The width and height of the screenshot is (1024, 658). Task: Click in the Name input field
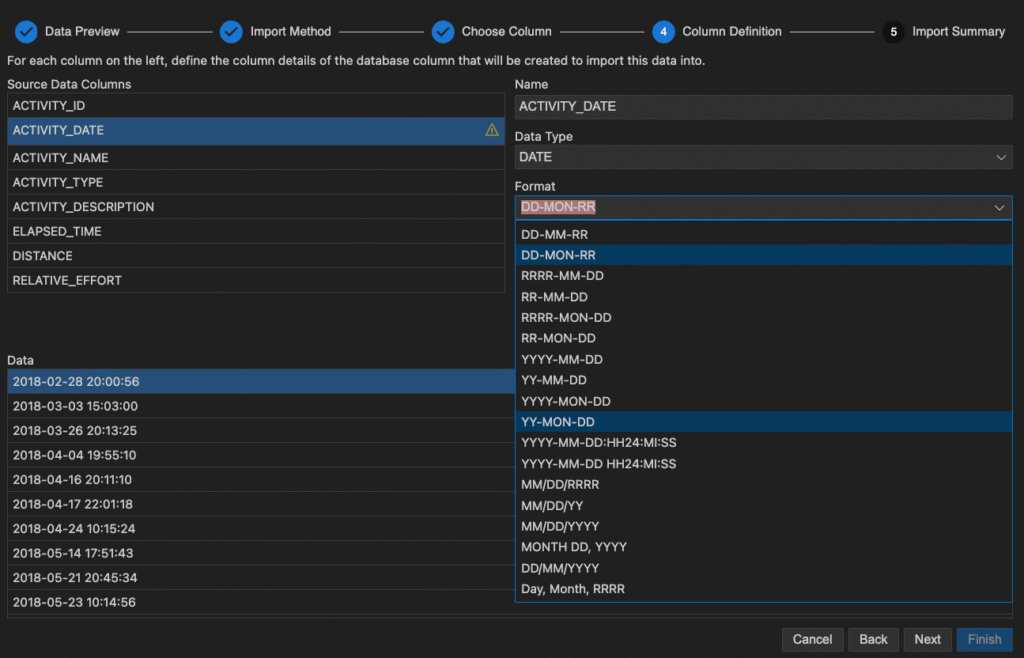763,106
